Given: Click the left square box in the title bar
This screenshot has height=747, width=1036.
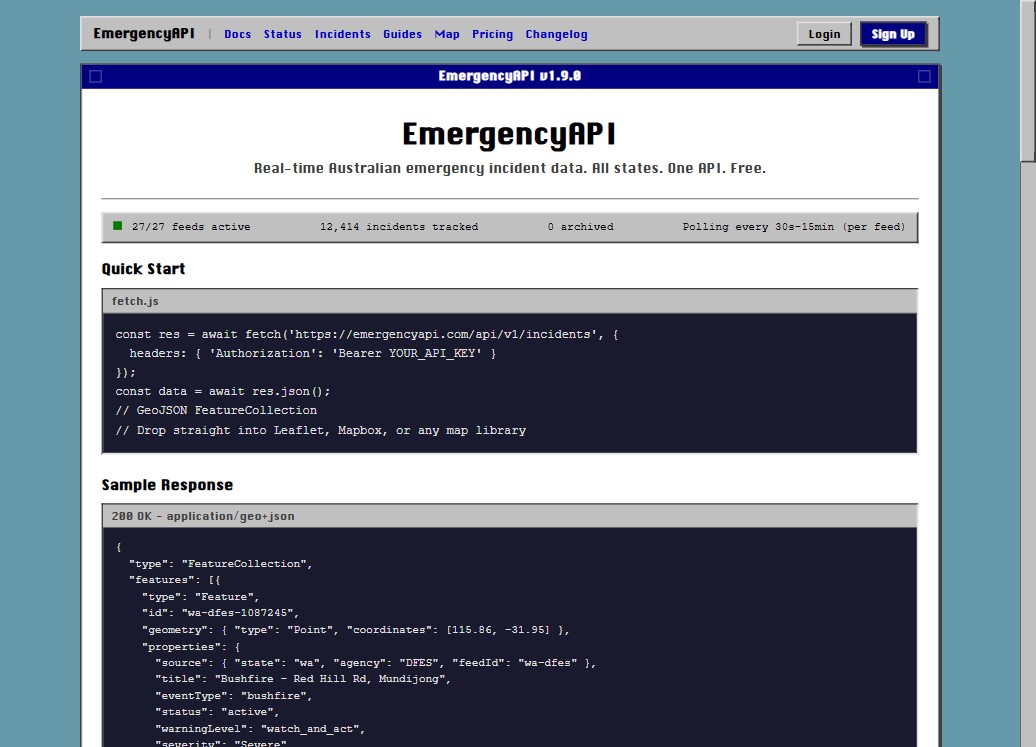Looking at the screenshot, I should pos(96,76).
